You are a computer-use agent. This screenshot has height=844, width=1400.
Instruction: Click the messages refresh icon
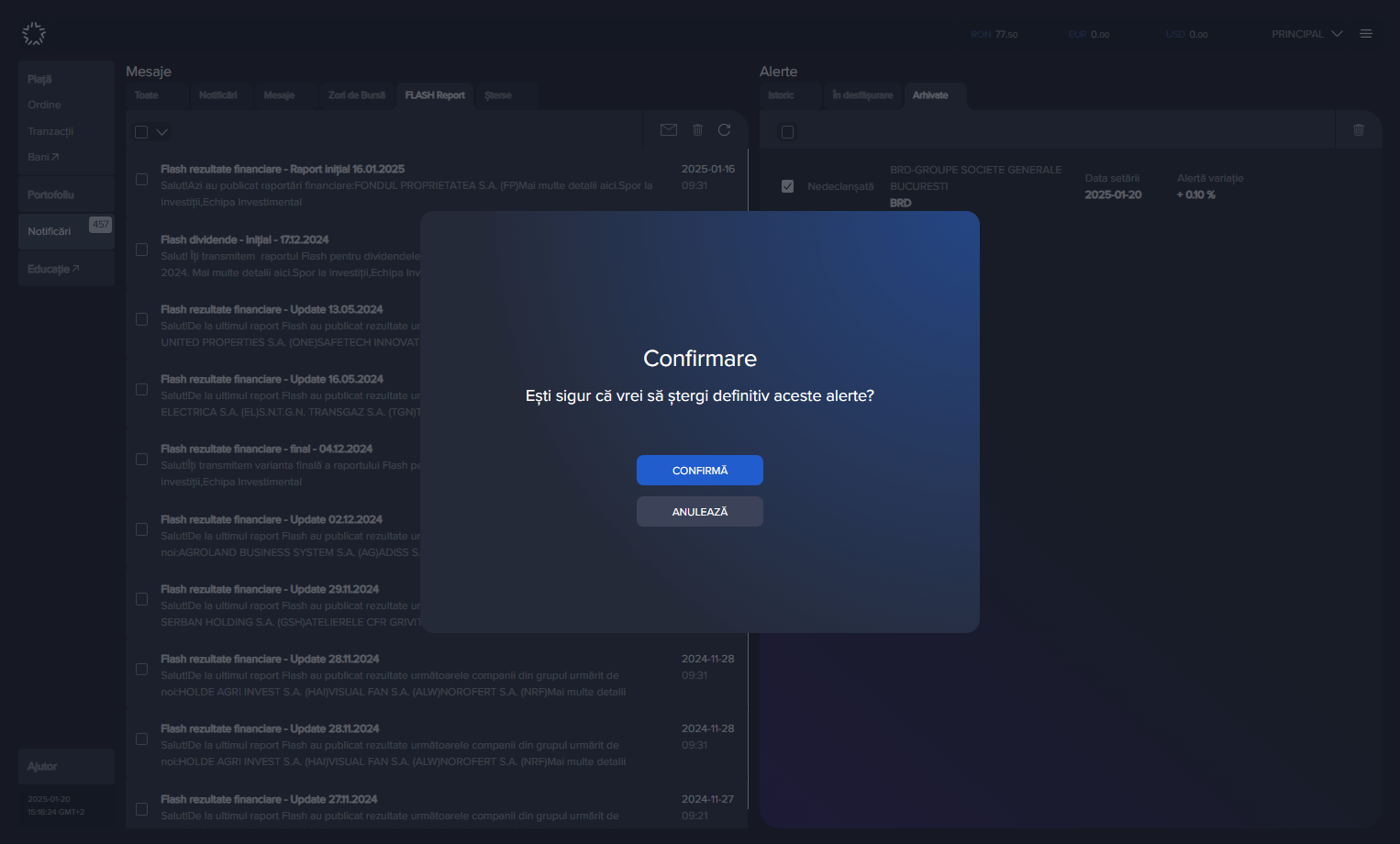(x=725, y=130)
